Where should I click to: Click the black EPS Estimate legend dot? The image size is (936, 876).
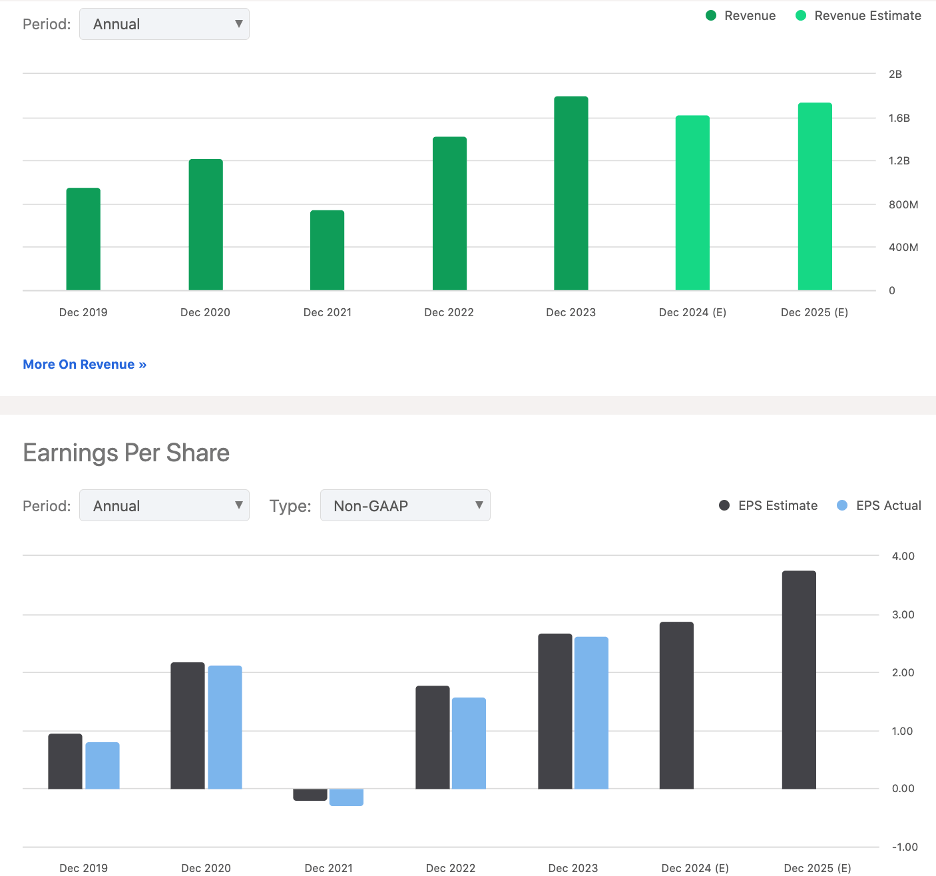click(723, 505)
